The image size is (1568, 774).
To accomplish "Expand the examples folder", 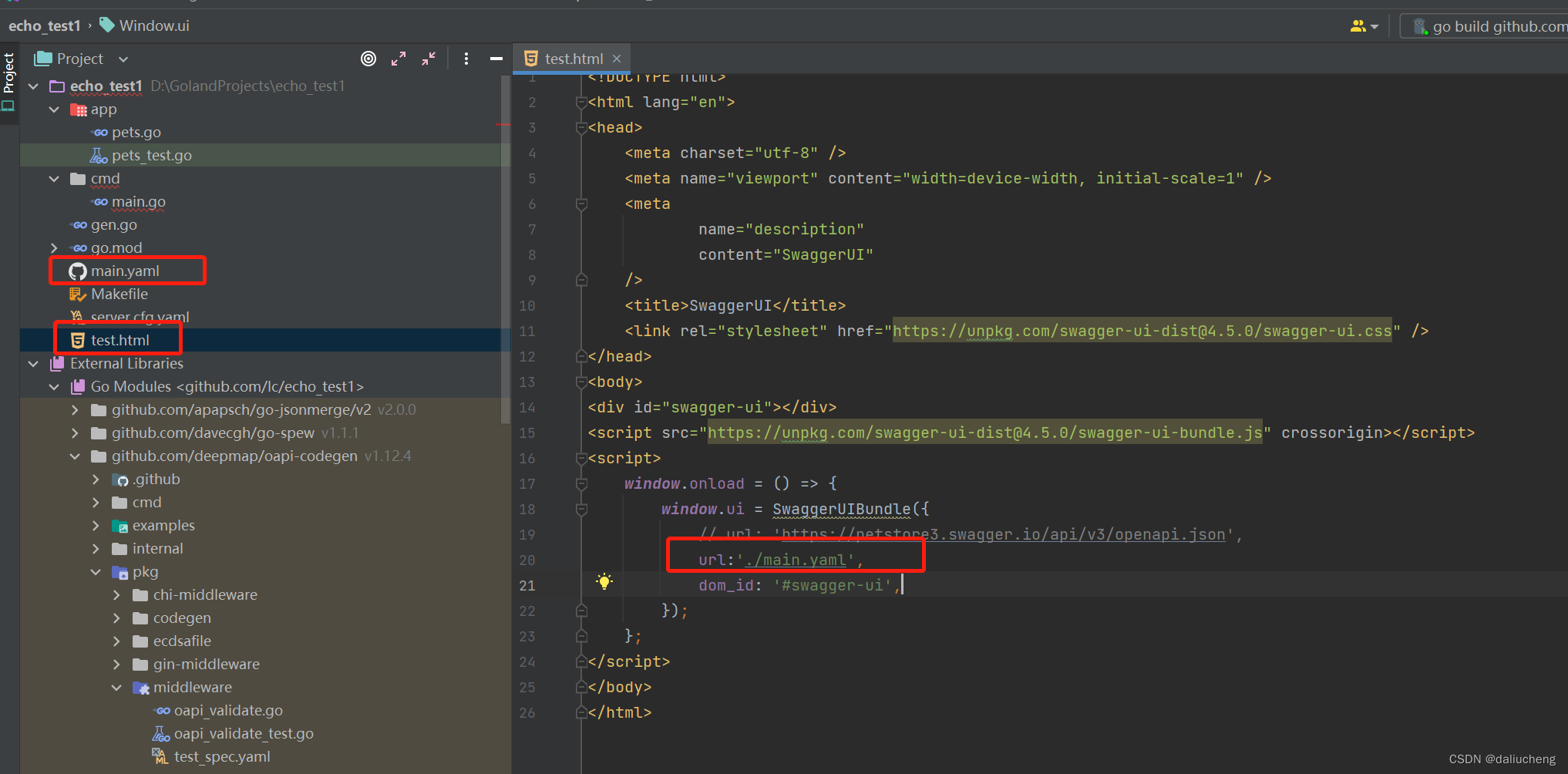I will 96,526.
